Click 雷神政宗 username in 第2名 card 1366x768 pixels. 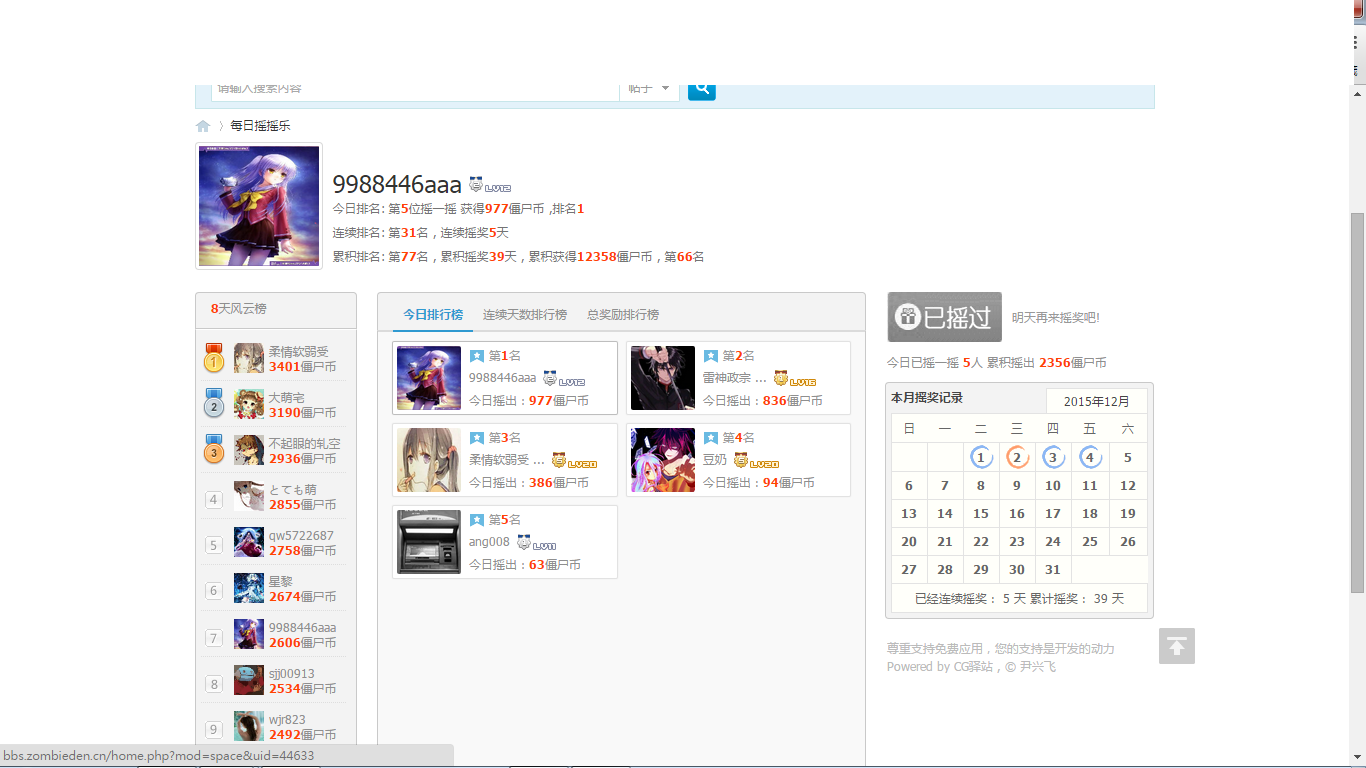click(734, 378)
